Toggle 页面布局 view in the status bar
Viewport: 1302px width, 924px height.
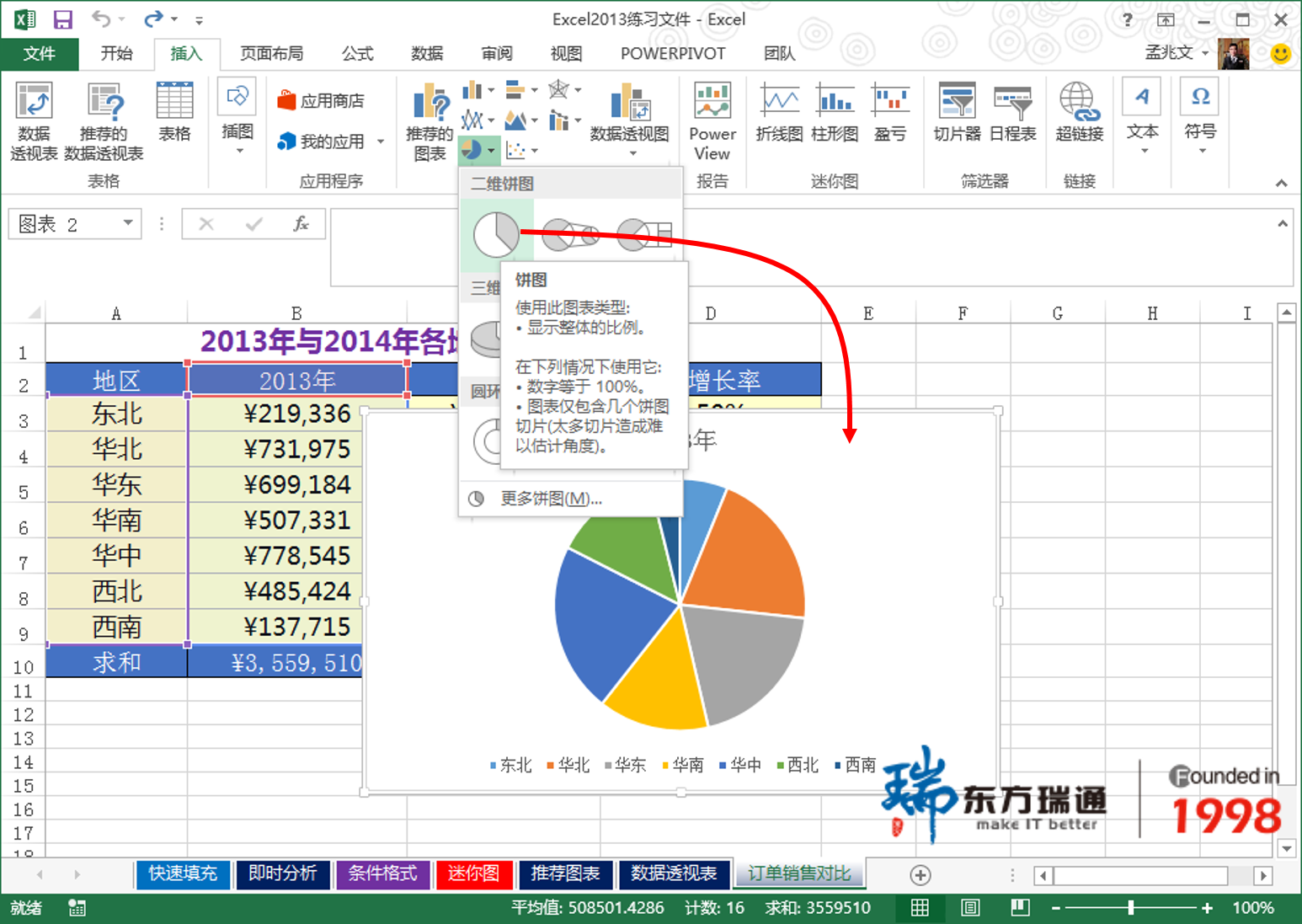pos(969,908)
